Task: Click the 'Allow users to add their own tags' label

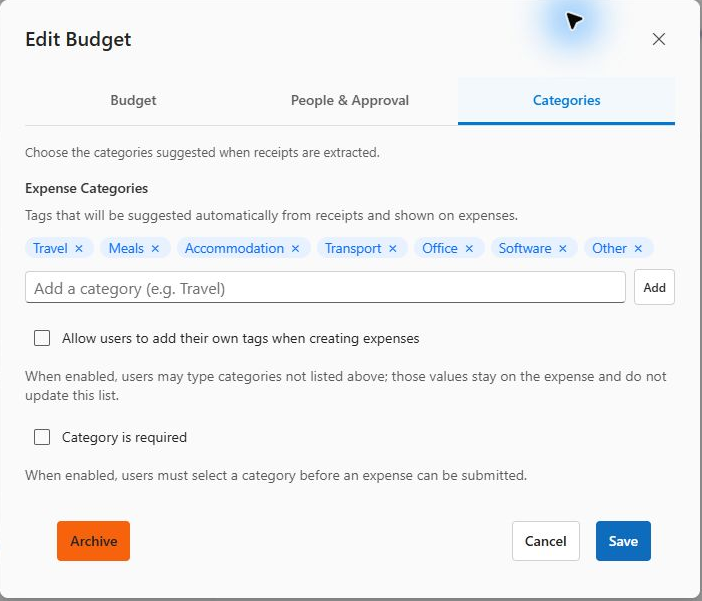Action: coord(240,339)
